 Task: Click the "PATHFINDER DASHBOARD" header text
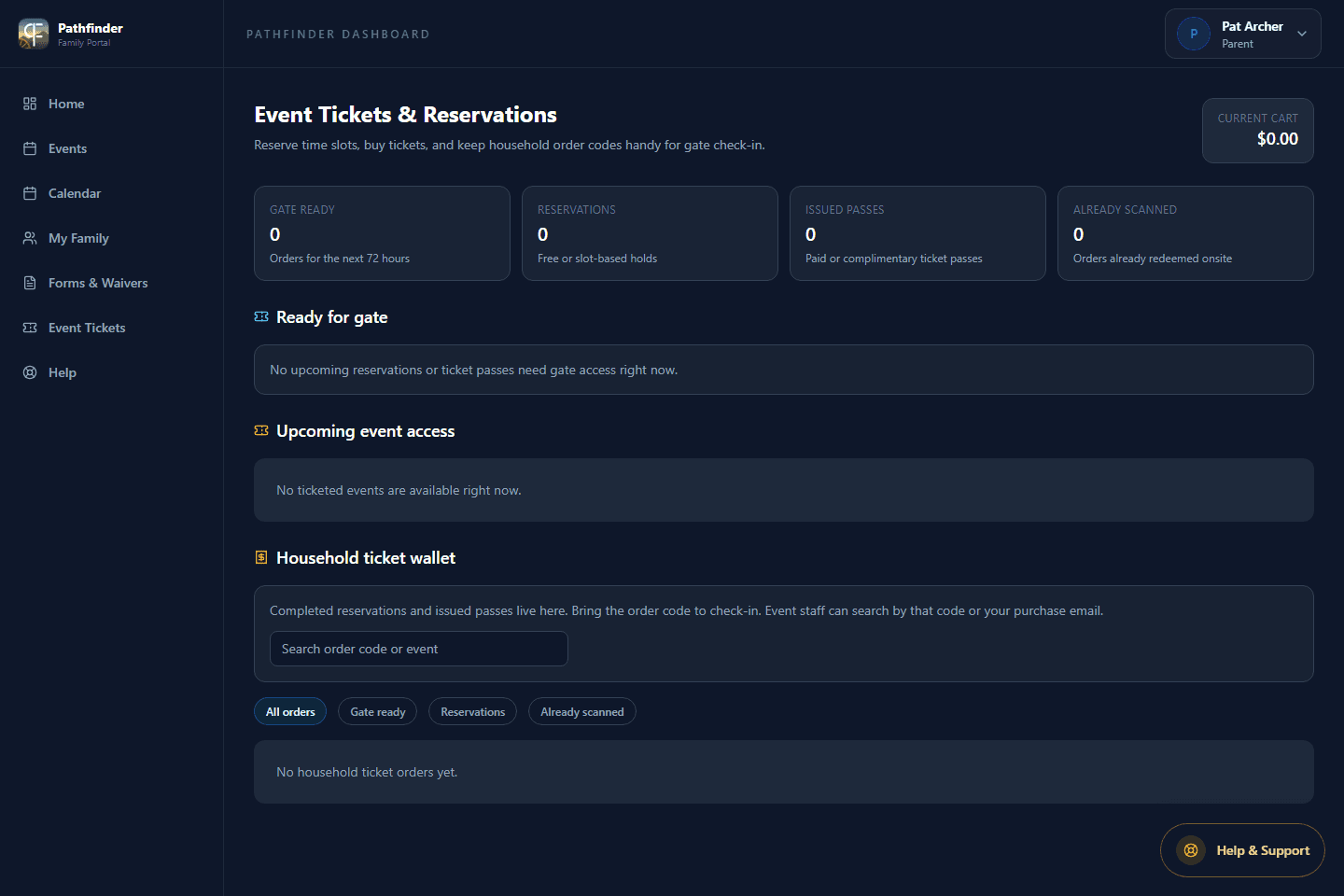[x=338, y=34]
